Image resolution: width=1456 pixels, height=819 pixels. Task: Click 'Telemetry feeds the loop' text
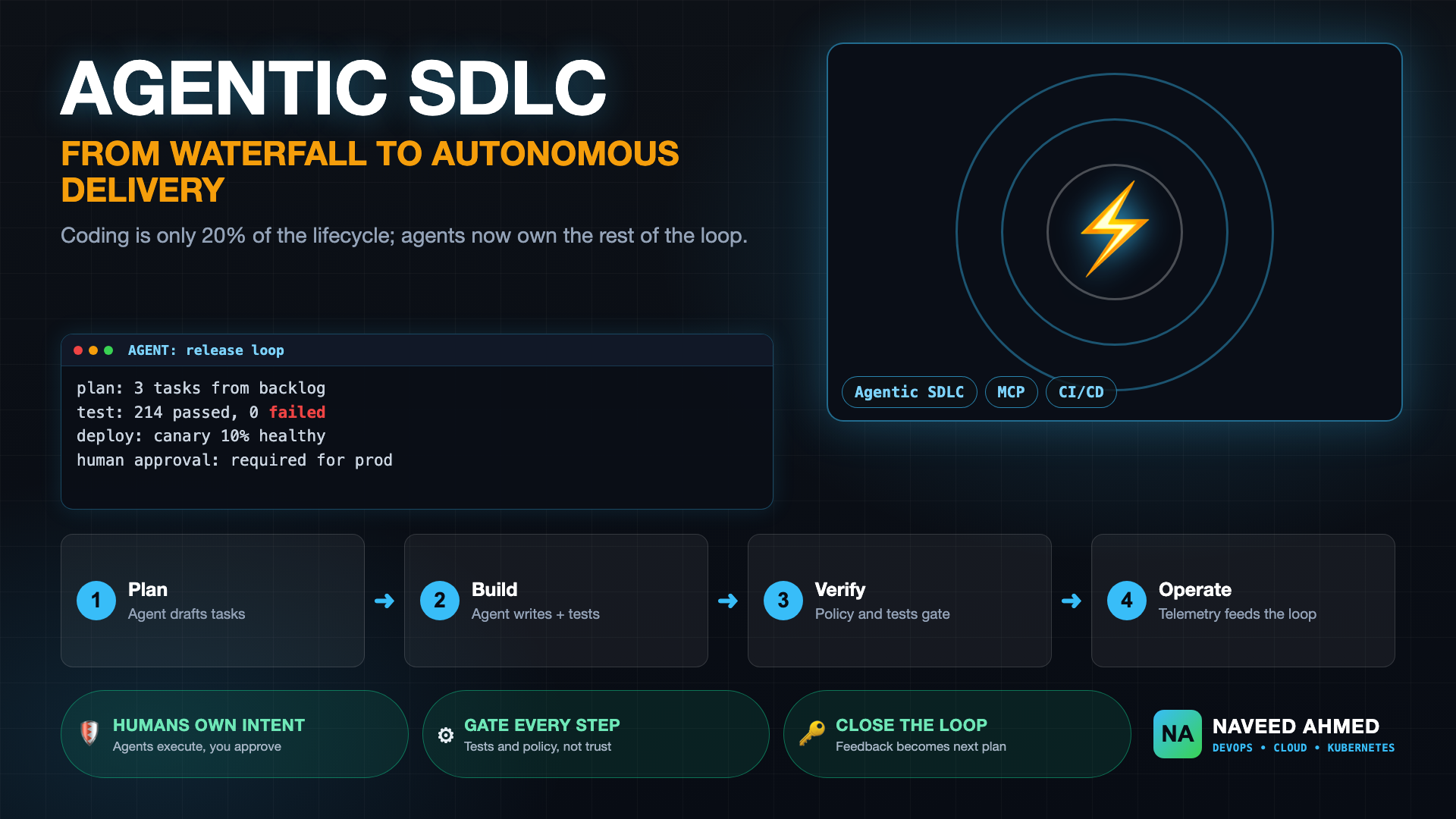(1238, 614)
